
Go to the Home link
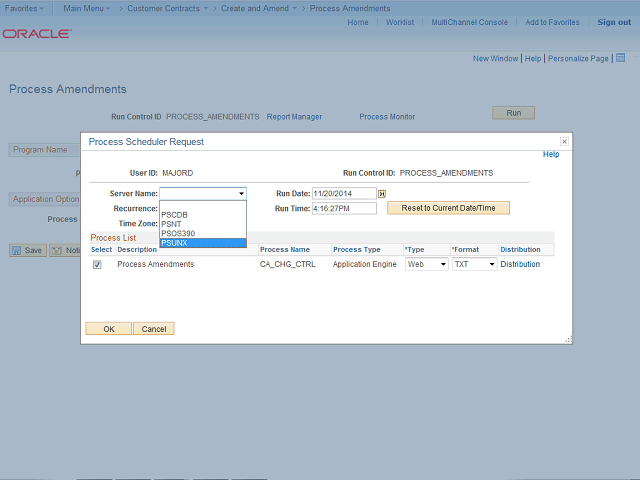click(x=358, y=22)
